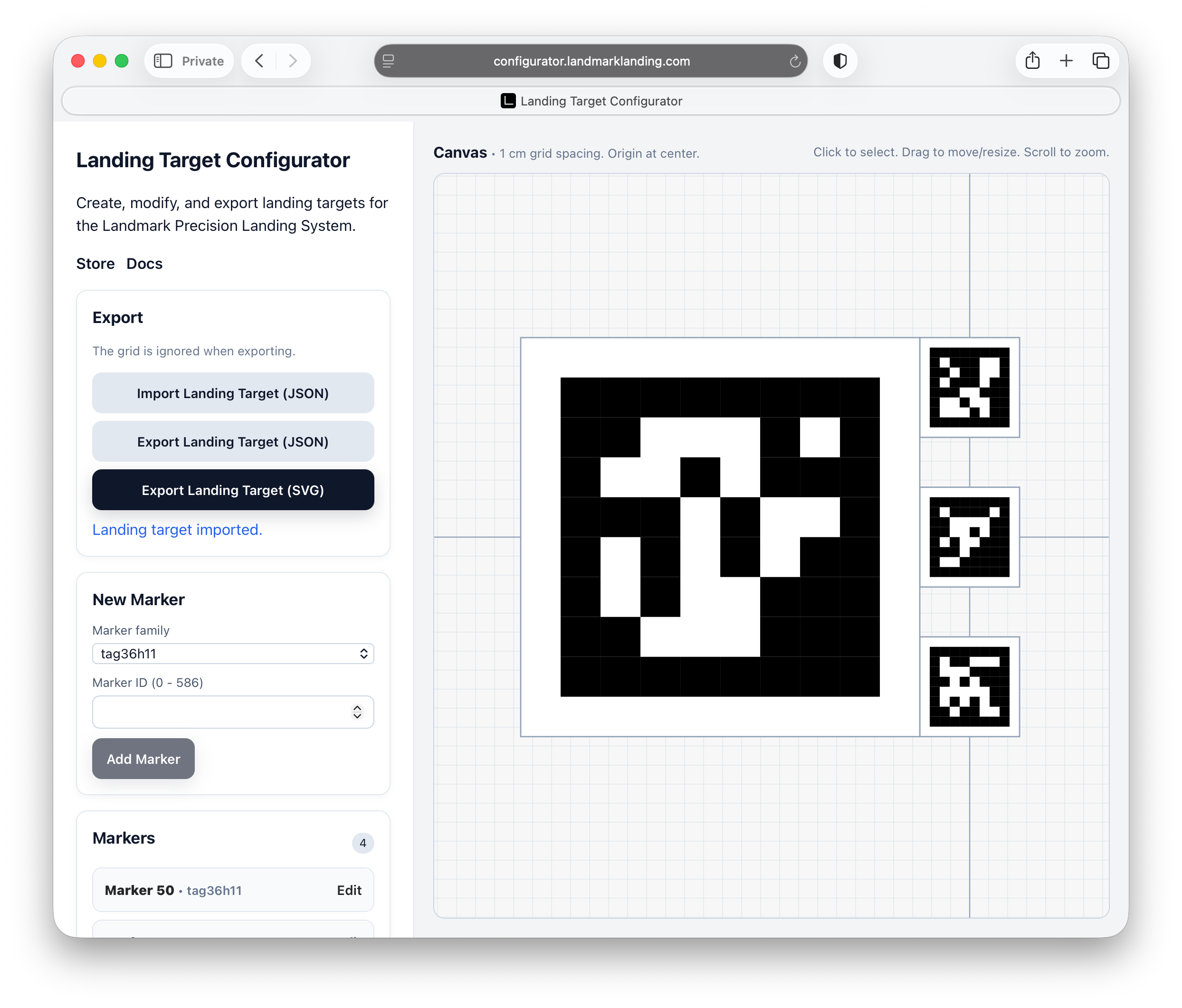Toggle the Safari sidebar icon
Viewport: 1182px width, 1008px height.
163,61
